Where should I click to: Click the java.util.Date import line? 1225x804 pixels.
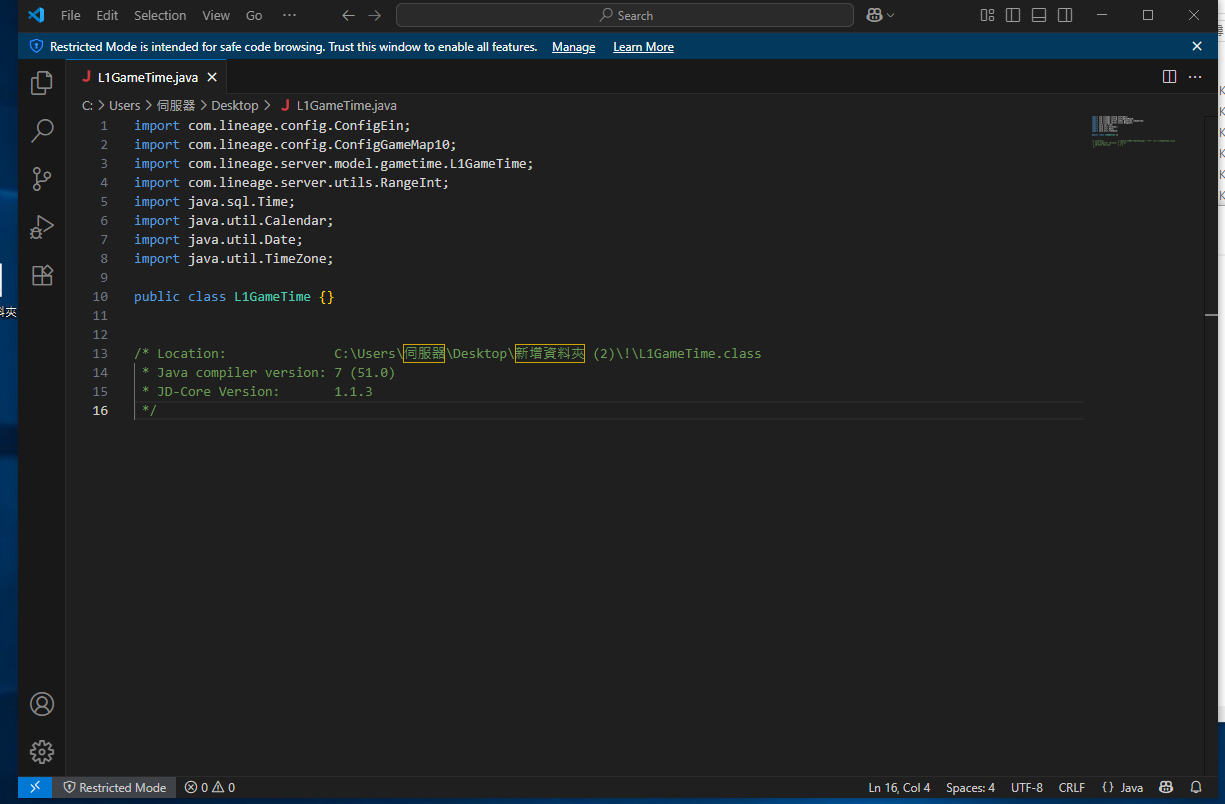point(218,240)
